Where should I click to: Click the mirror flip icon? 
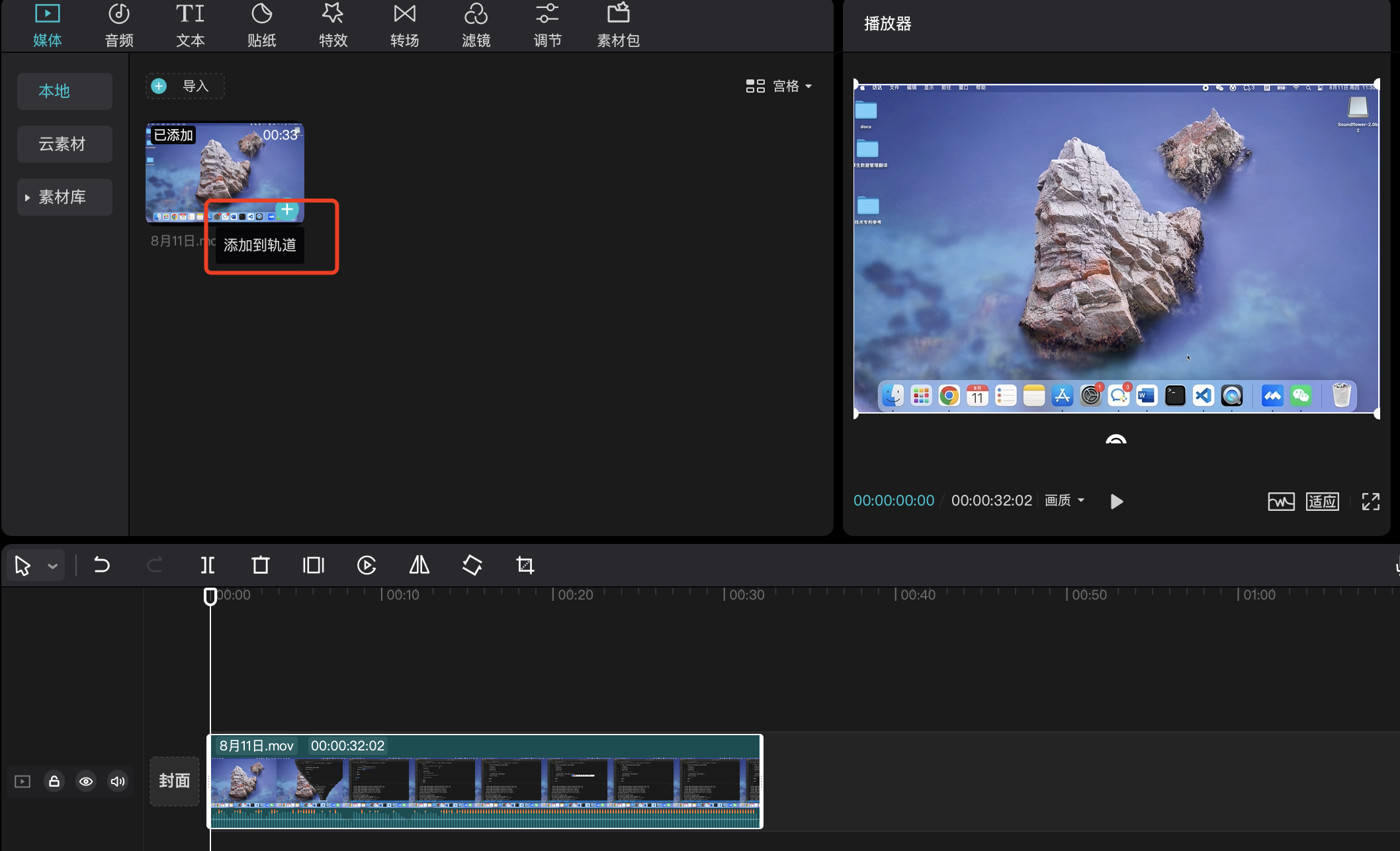(x=419, y=565)
